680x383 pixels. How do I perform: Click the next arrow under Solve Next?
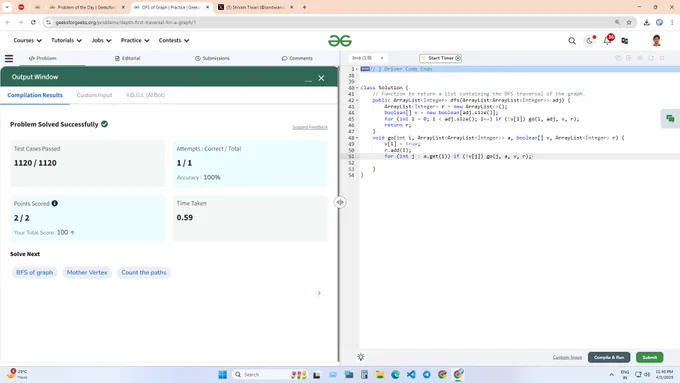(x=319, y=293)
